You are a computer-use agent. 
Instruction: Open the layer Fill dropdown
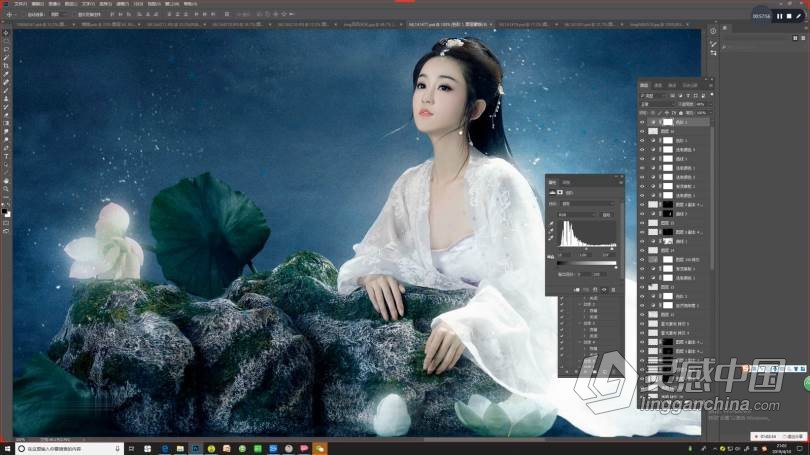click(711, 113)
